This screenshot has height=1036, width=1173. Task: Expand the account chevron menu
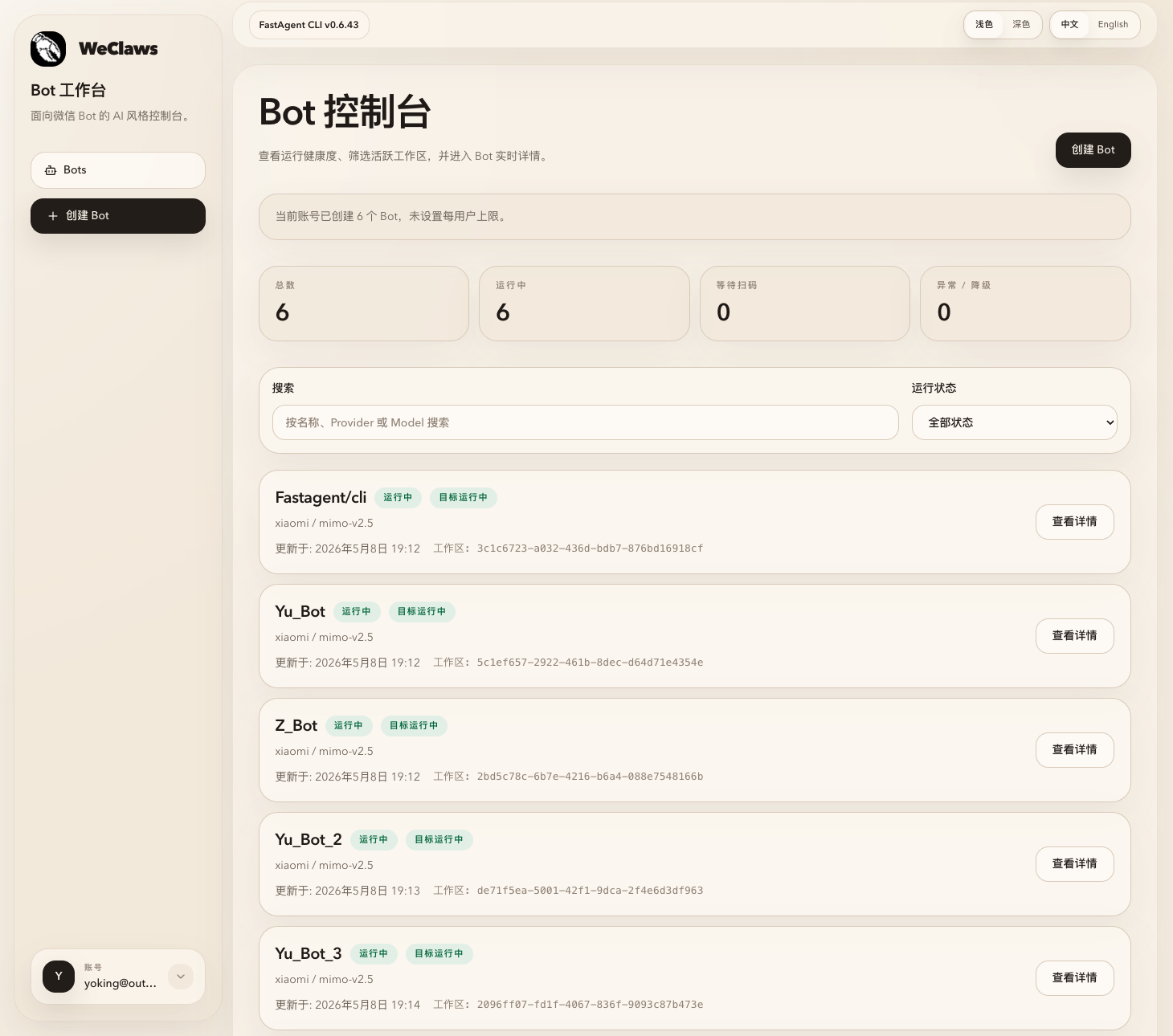(x=181, y=977)
